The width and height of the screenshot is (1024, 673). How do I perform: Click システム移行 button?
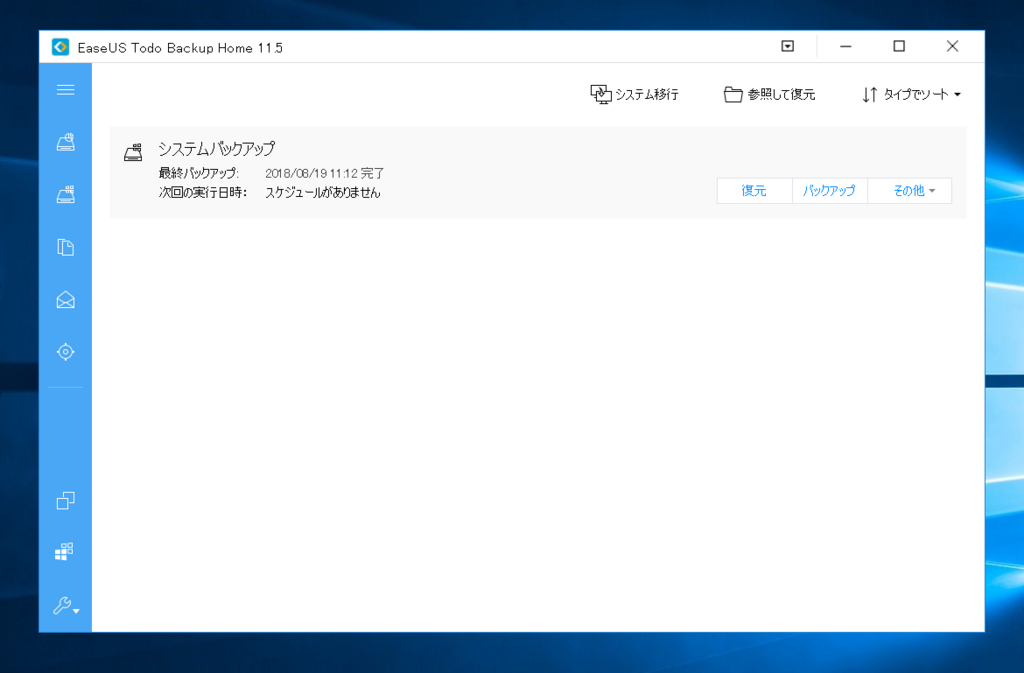point(634,95)
